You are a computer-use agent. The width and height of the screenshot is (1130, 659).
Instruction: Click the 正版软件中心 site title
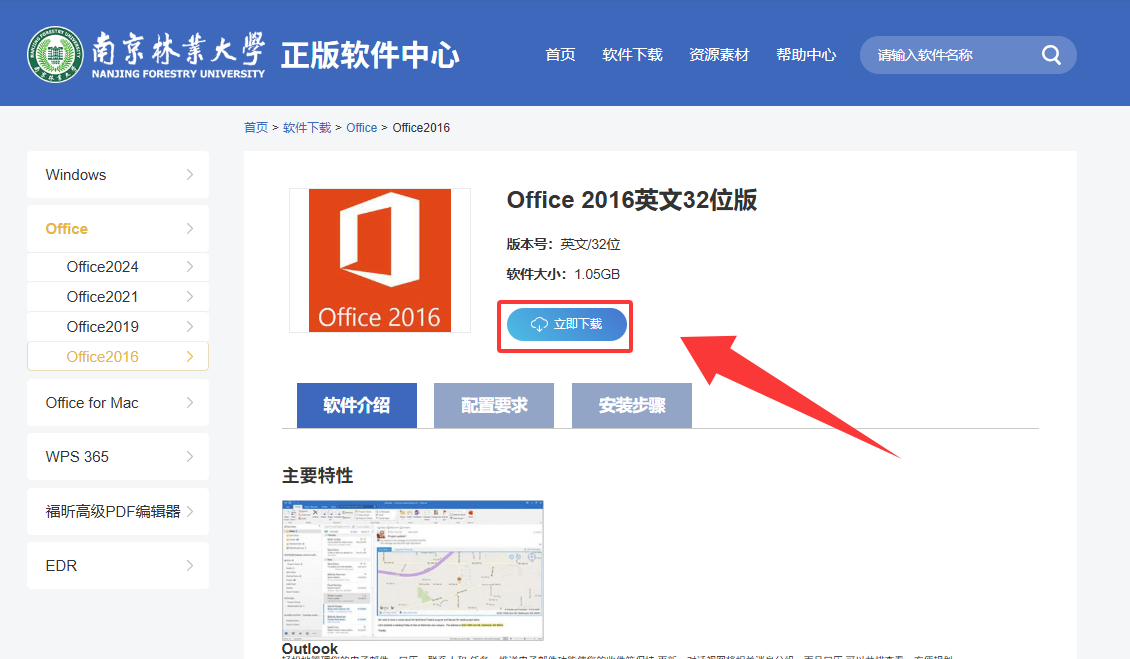tap(370, 55)
